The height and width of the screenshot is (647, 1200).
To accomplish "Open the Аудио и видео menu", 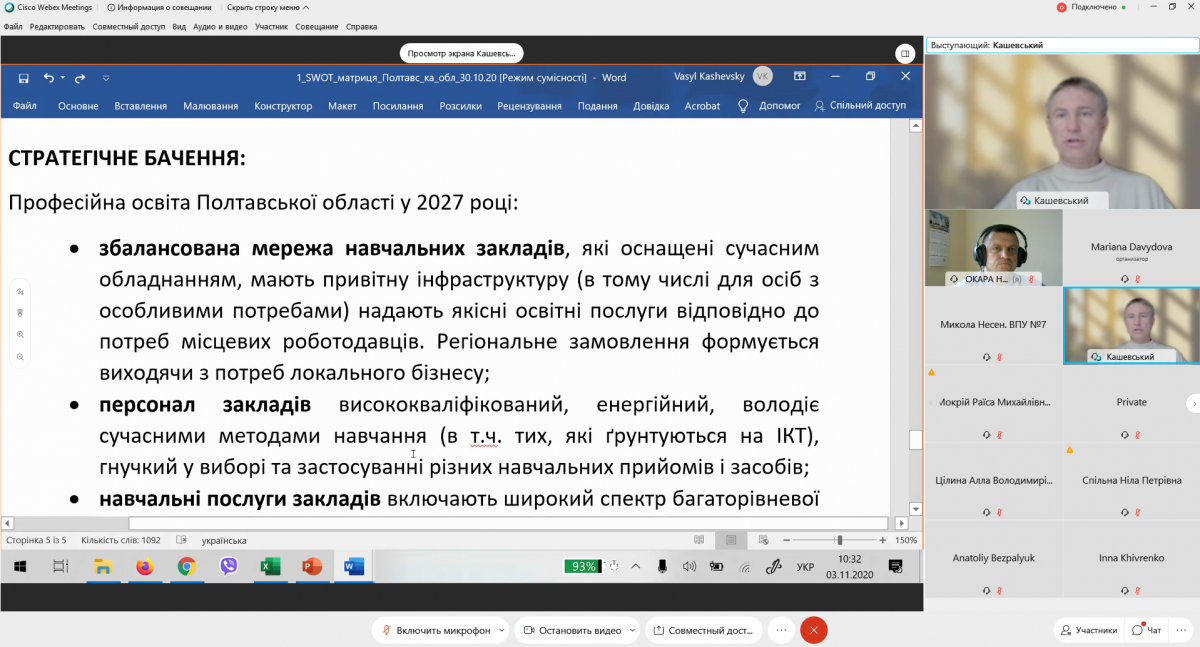I will [220, 27].
